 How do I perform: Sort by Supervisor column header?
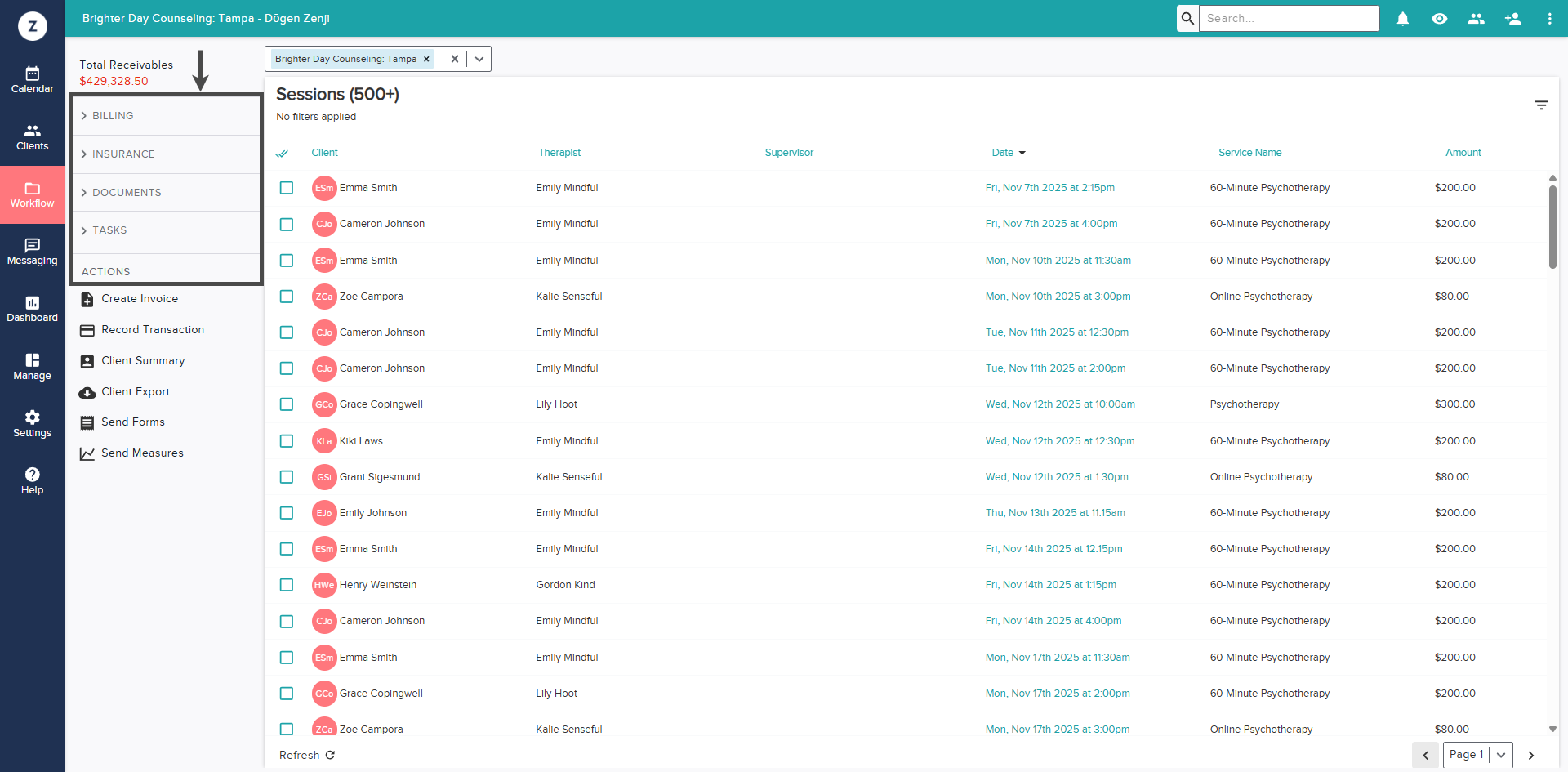pos(789,153)
